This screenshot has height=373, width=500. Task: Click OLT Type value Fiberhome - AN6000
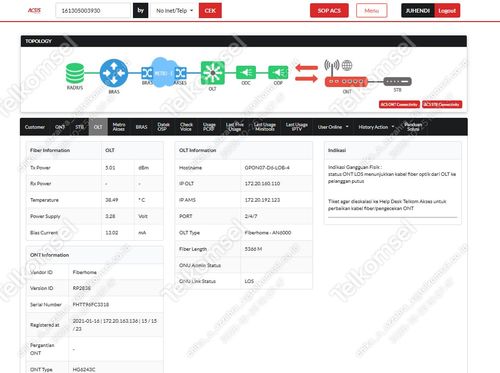coord(268,233)
